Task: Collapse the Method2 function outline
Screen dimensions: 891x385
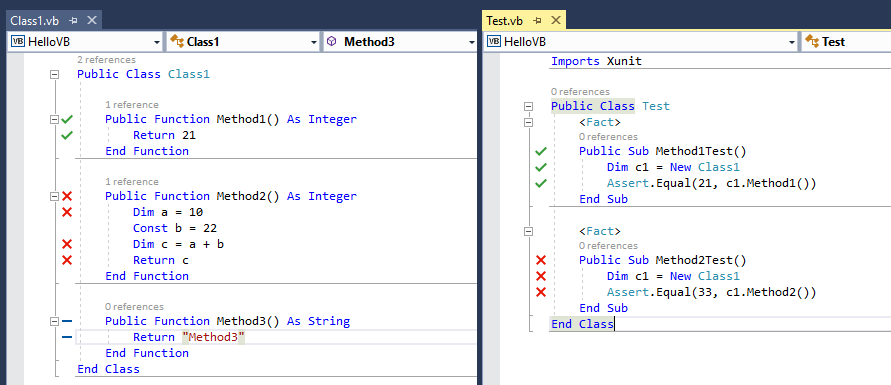Action: (x=55, y=196)
